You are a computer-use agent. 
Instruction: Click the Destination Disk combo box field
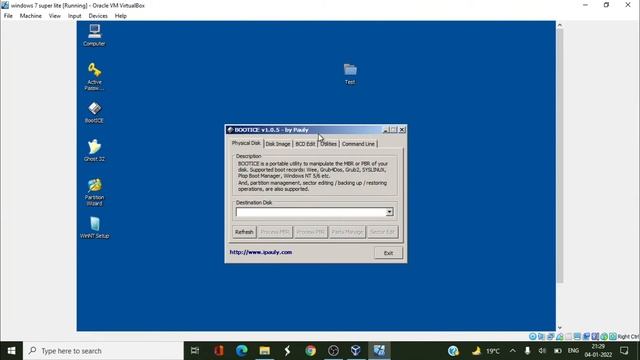tap(314, 212)
